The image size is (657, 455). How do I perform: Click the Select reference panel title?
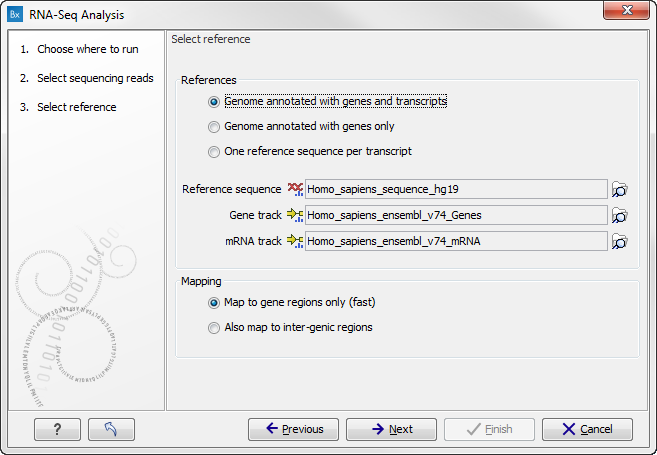pos(211,39)
